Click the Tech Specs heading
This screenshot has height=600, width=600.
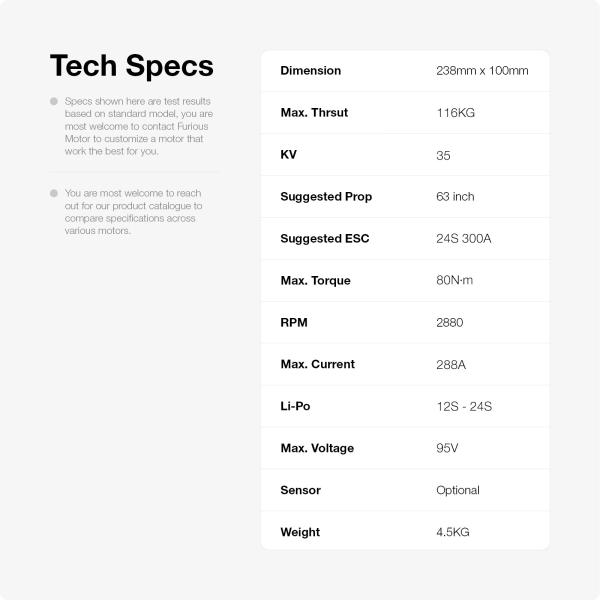(x=131, y=66)
